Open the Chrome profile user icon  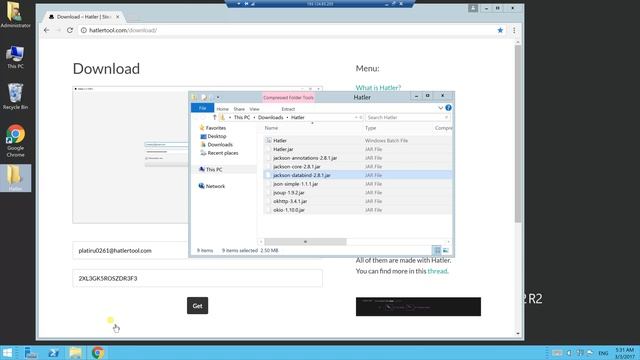click(473, 8)
